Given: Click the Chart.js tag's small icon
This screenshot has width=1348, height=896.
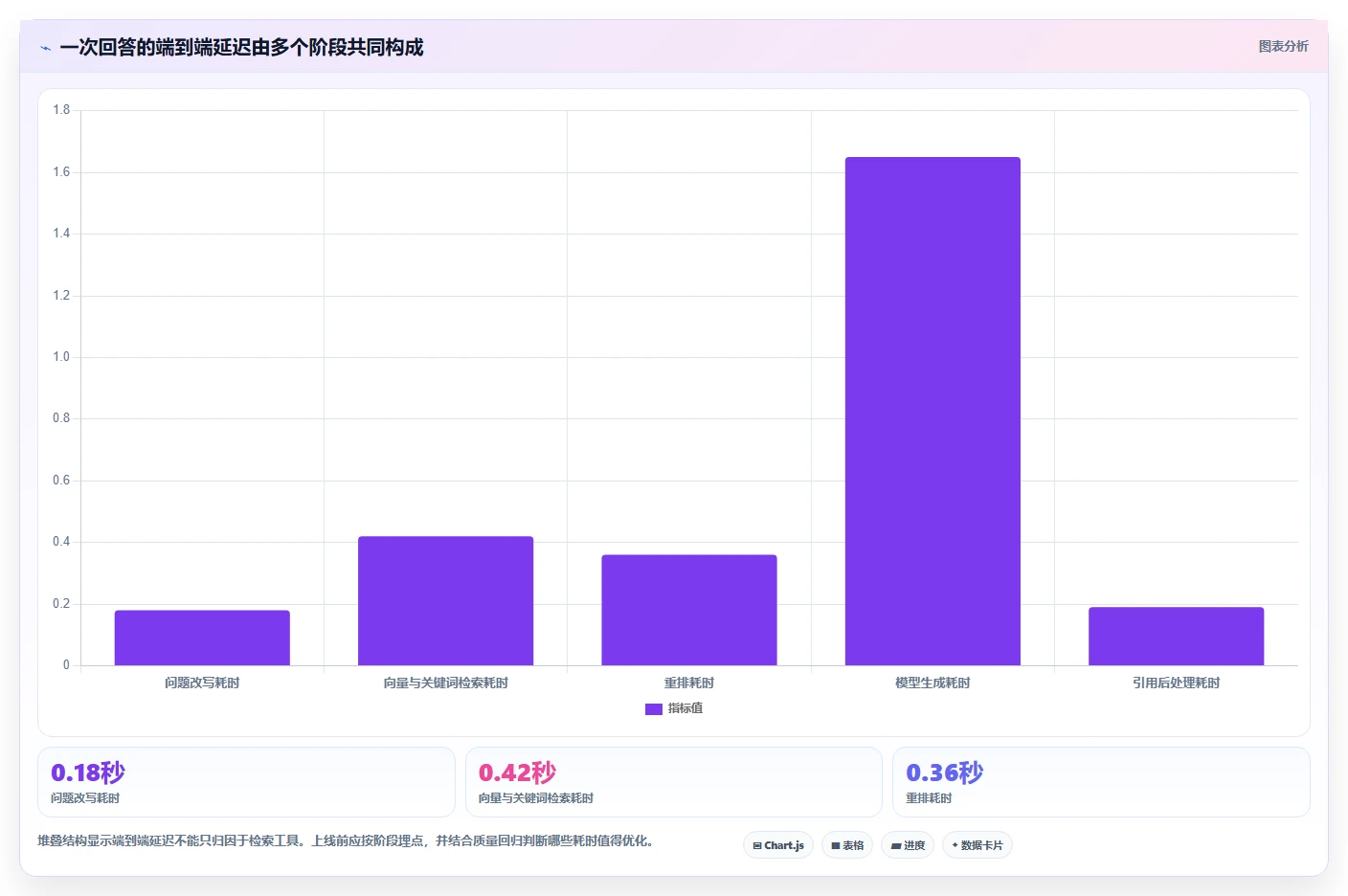Looking at the screenshot, I should click(757, 846).
